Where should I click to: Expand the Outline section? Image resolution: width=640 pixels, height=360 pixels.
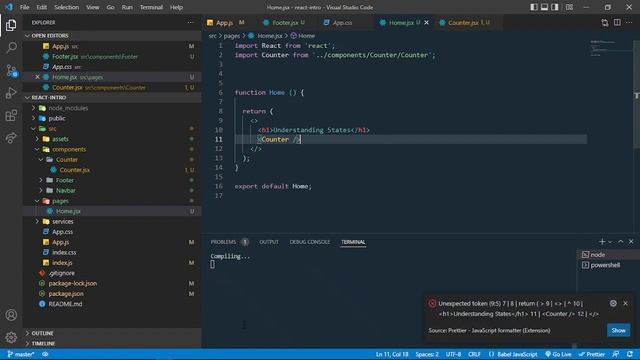pos(112,333)
